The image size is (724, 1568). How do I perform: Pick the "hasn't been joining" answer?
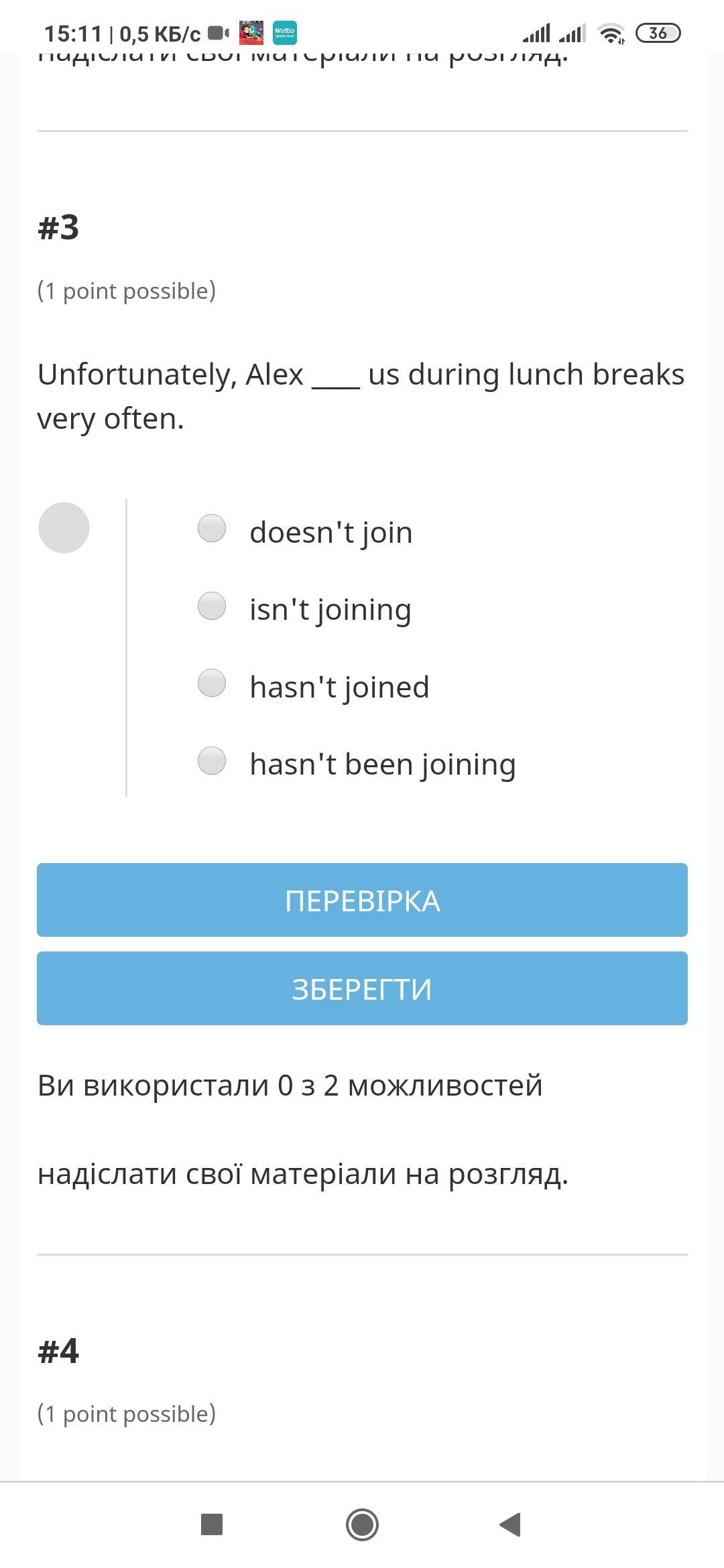tap(212, 761)
